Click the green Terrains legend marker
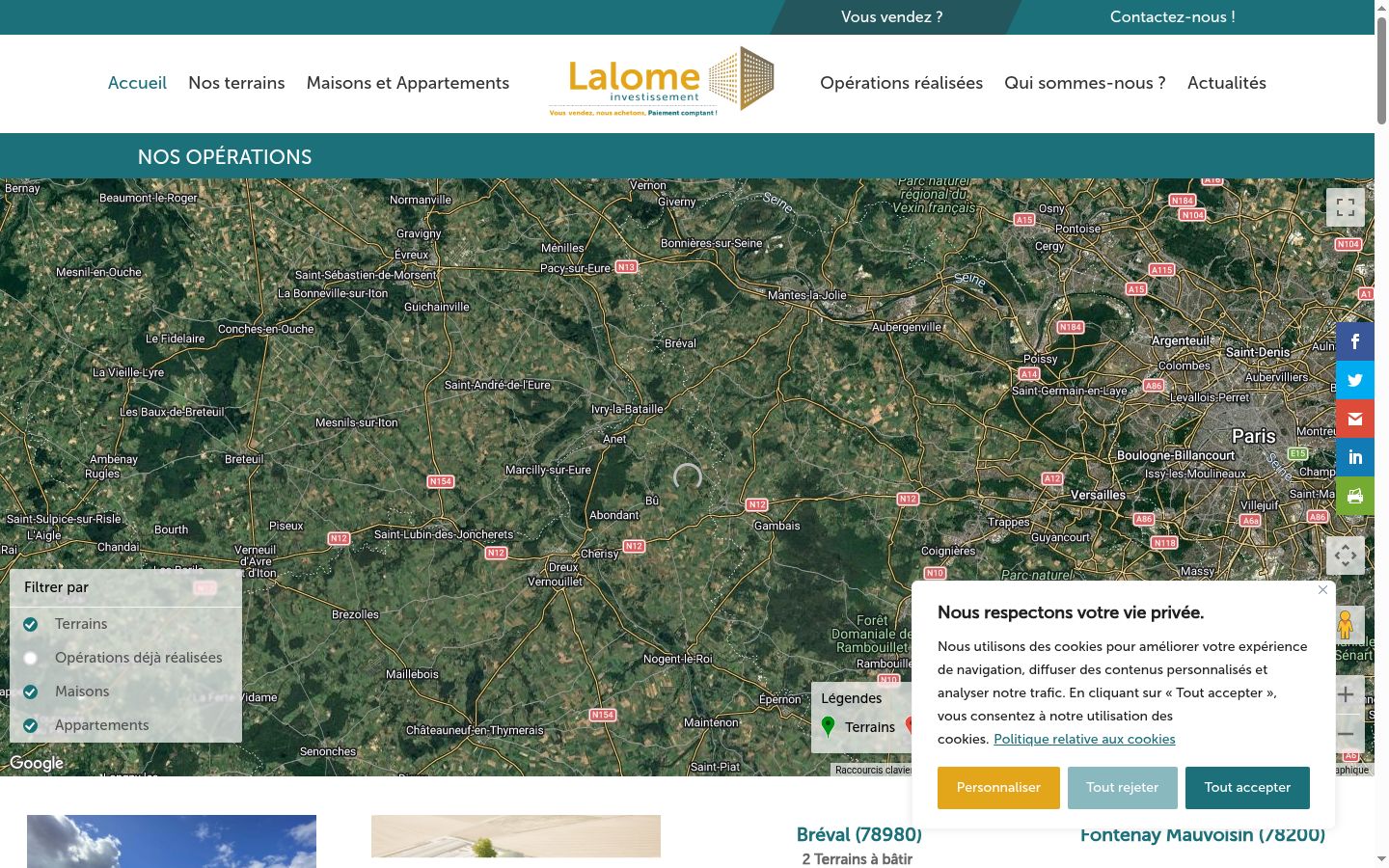 point(828,726)
